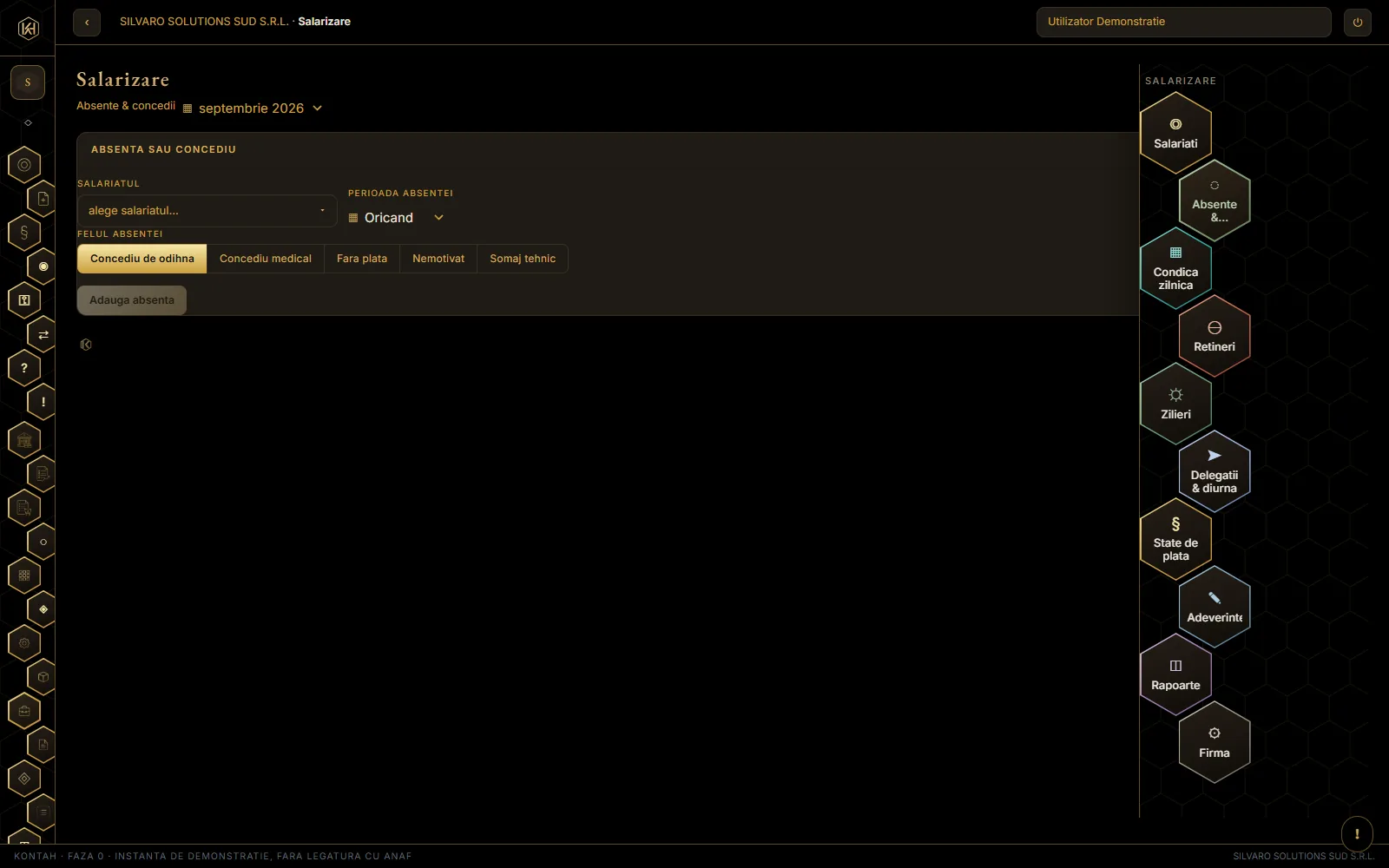Click the Utilizator Demonstratie user field
The width and height of the screenshot is (1389, 868).
(x=1183, y=22)
